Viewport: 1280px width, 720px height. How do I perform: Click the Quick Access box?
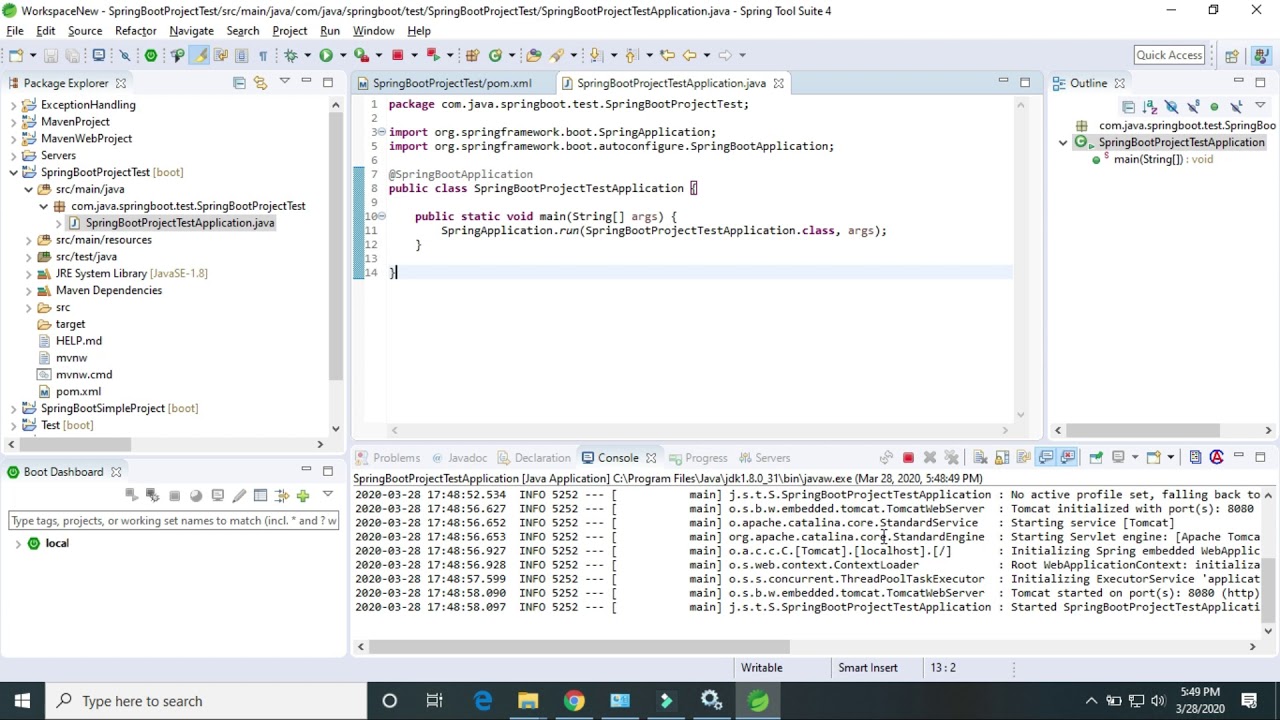click(1169, 55)
